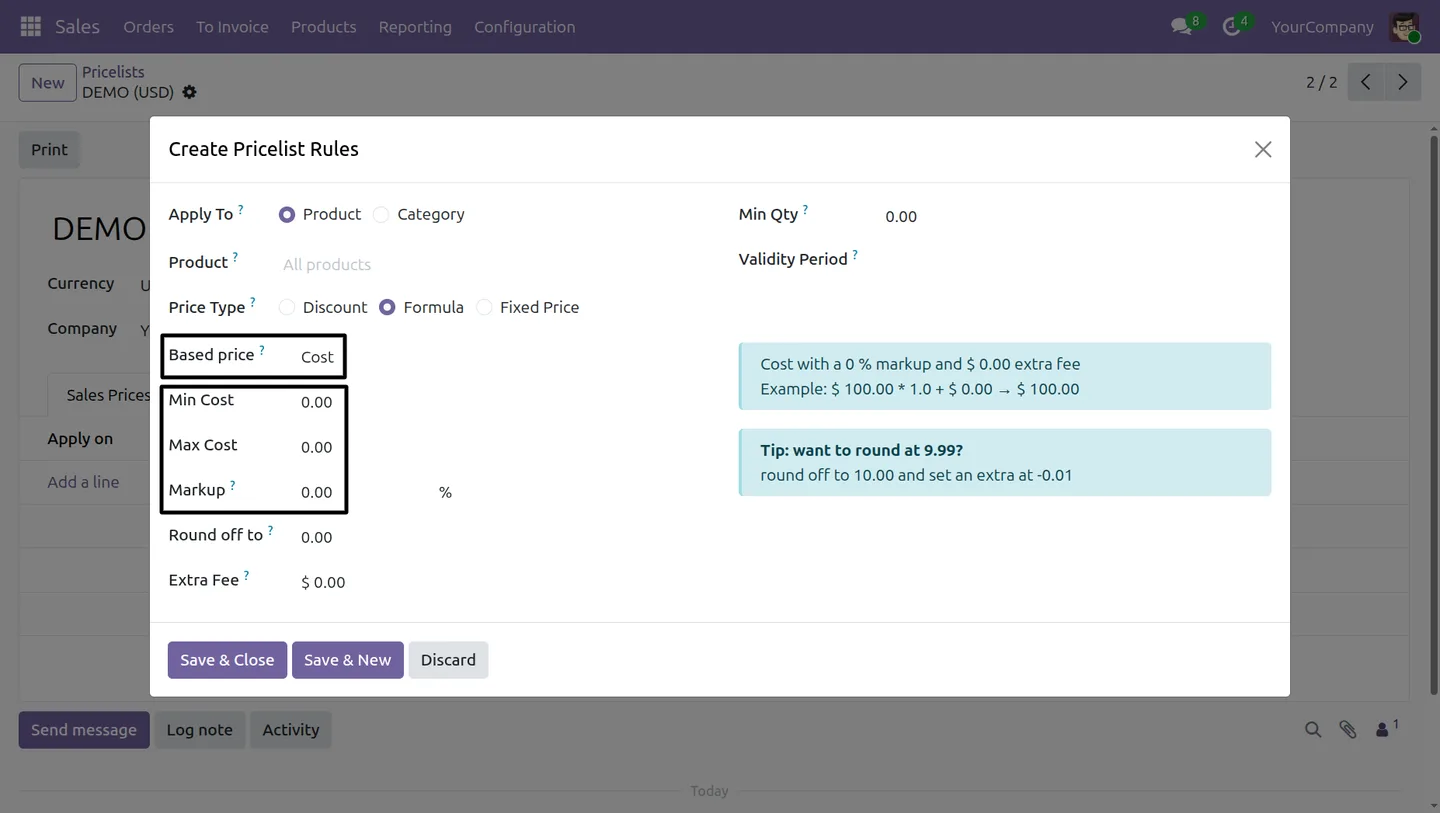Screen dimensions: 1440x813
Task: Click the Print button
Action: pyautogui.click(x=49, y=149)
